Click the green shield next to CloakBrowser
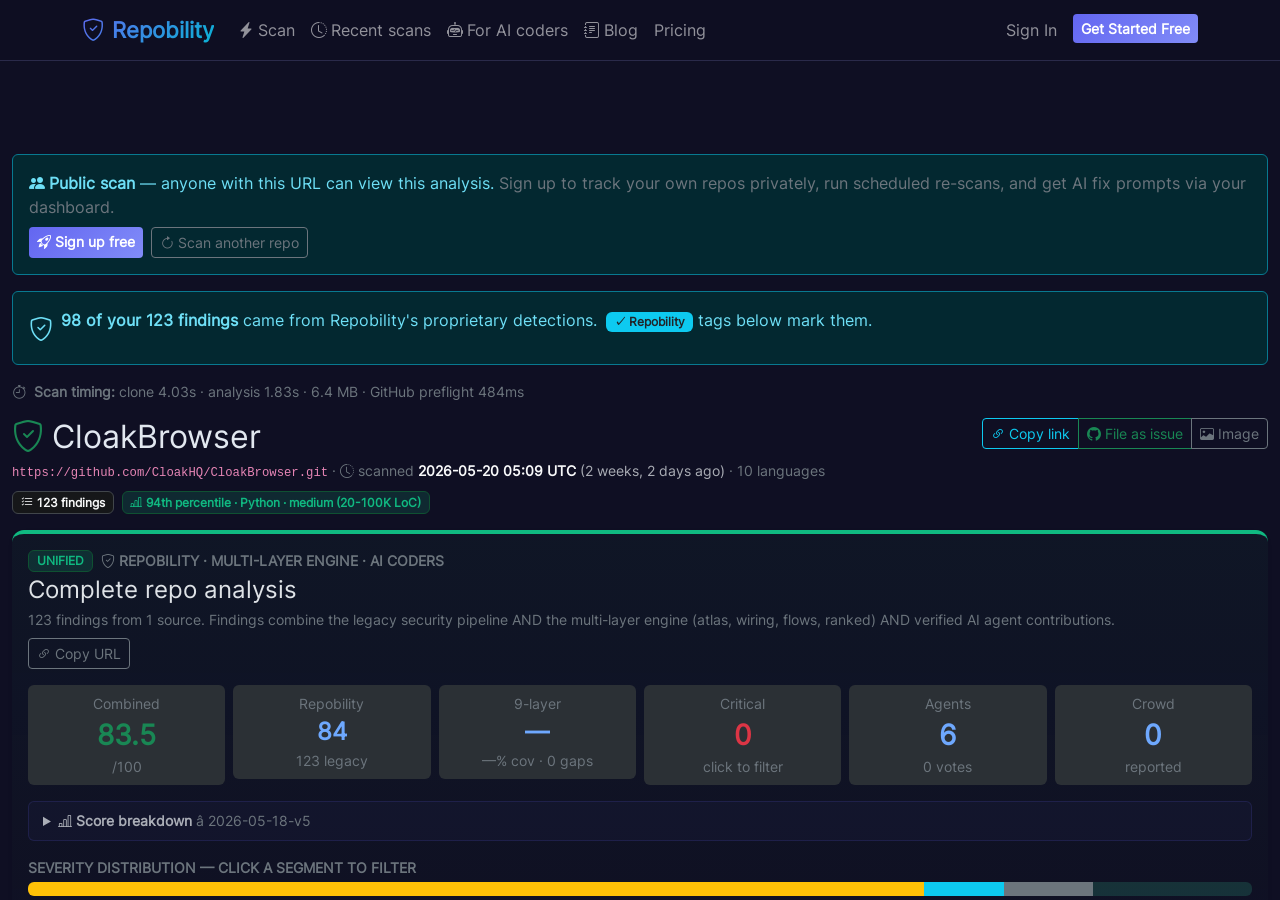1280x900 pixels. [28, 436]
